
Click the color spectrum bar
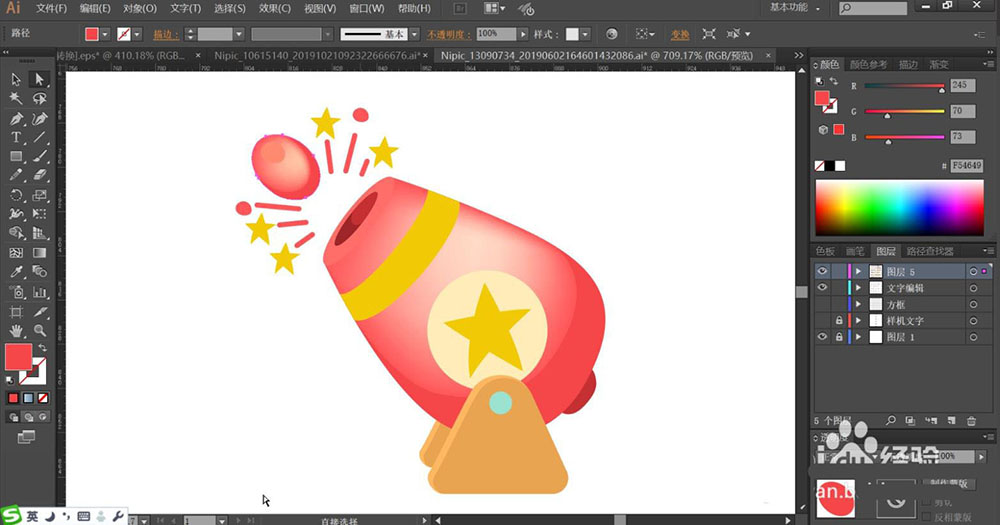point(899,208)
